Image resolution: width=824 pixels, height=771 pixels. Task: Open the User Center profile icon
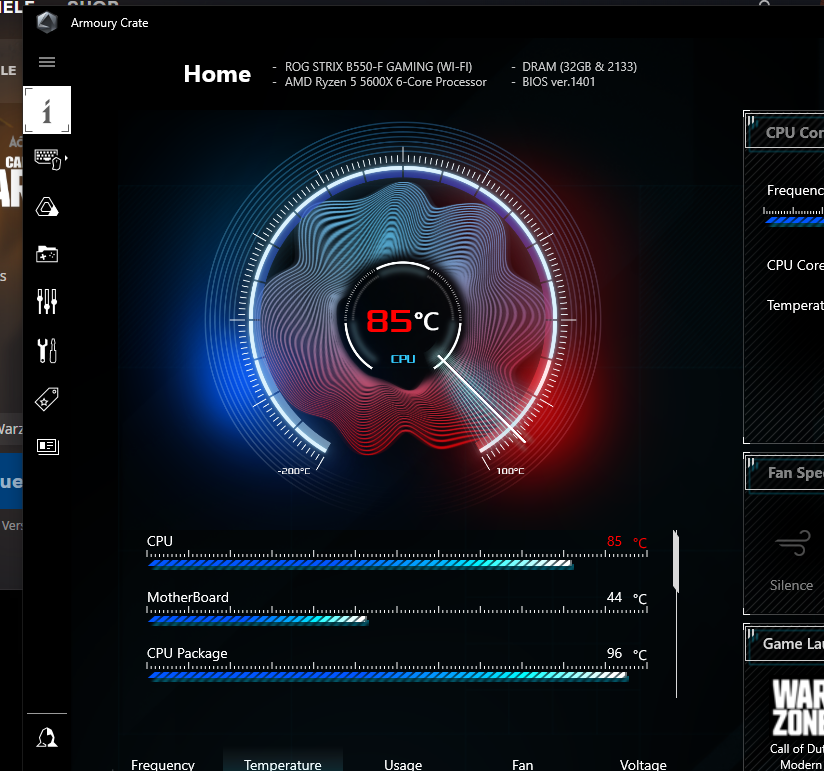coord(47,737)
